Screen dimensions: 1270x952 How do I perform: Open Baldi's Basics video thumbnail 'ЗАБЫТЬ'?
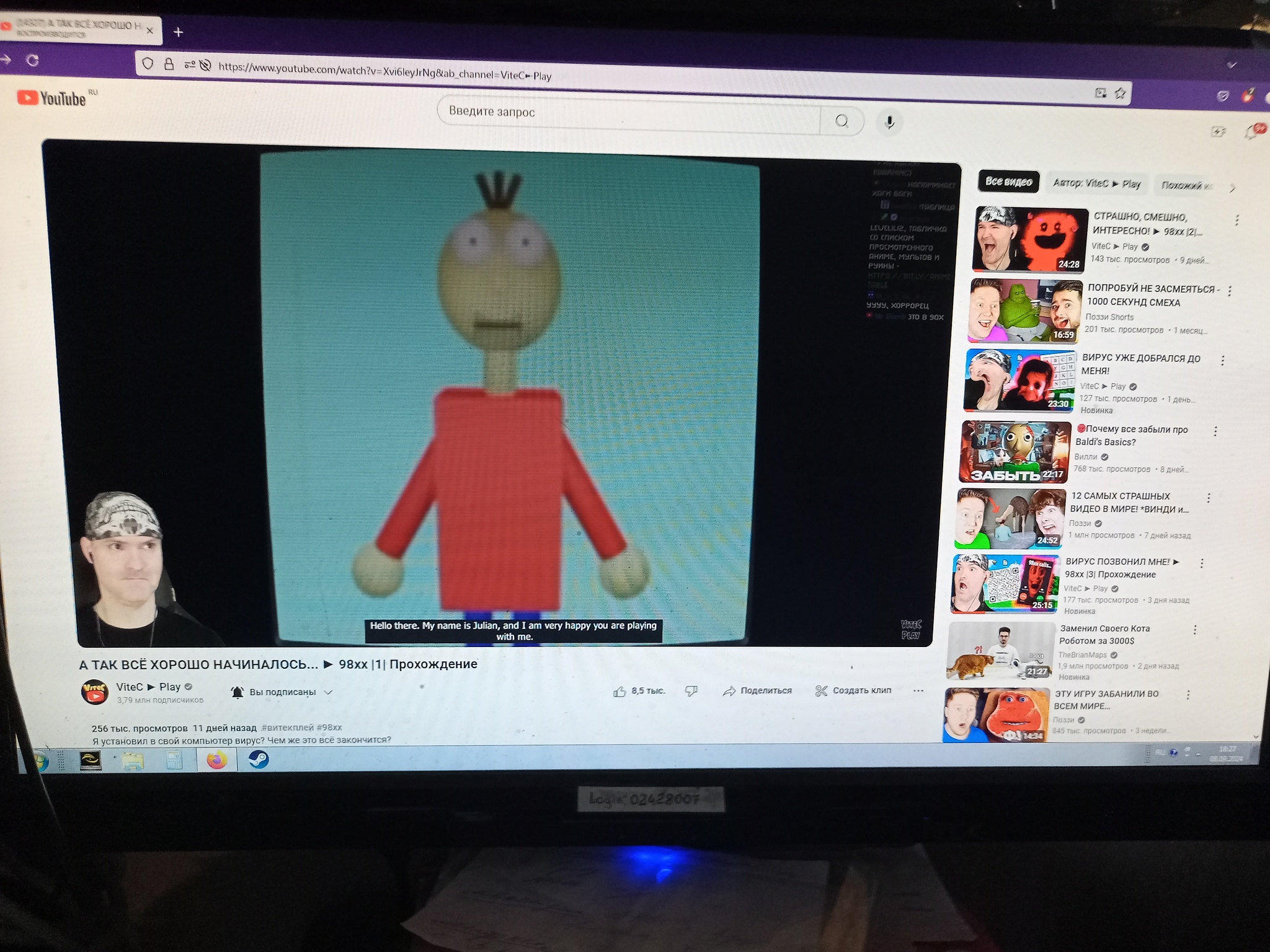pos(1014,452)
